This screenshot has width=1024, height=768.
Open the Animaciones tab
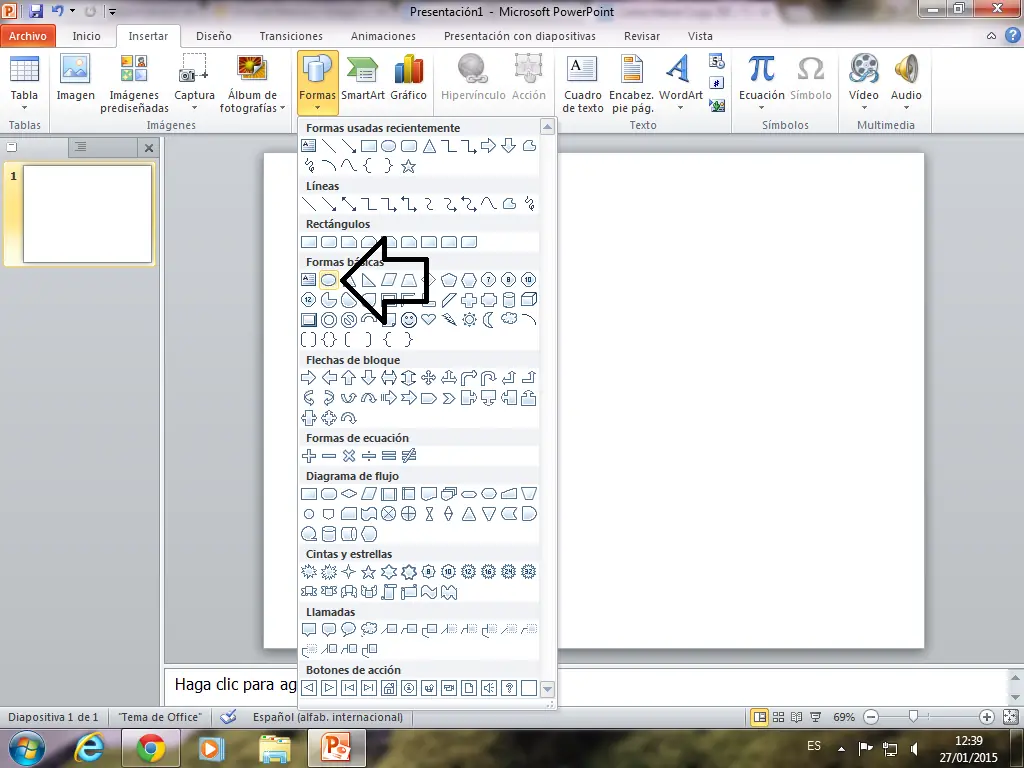383,36
